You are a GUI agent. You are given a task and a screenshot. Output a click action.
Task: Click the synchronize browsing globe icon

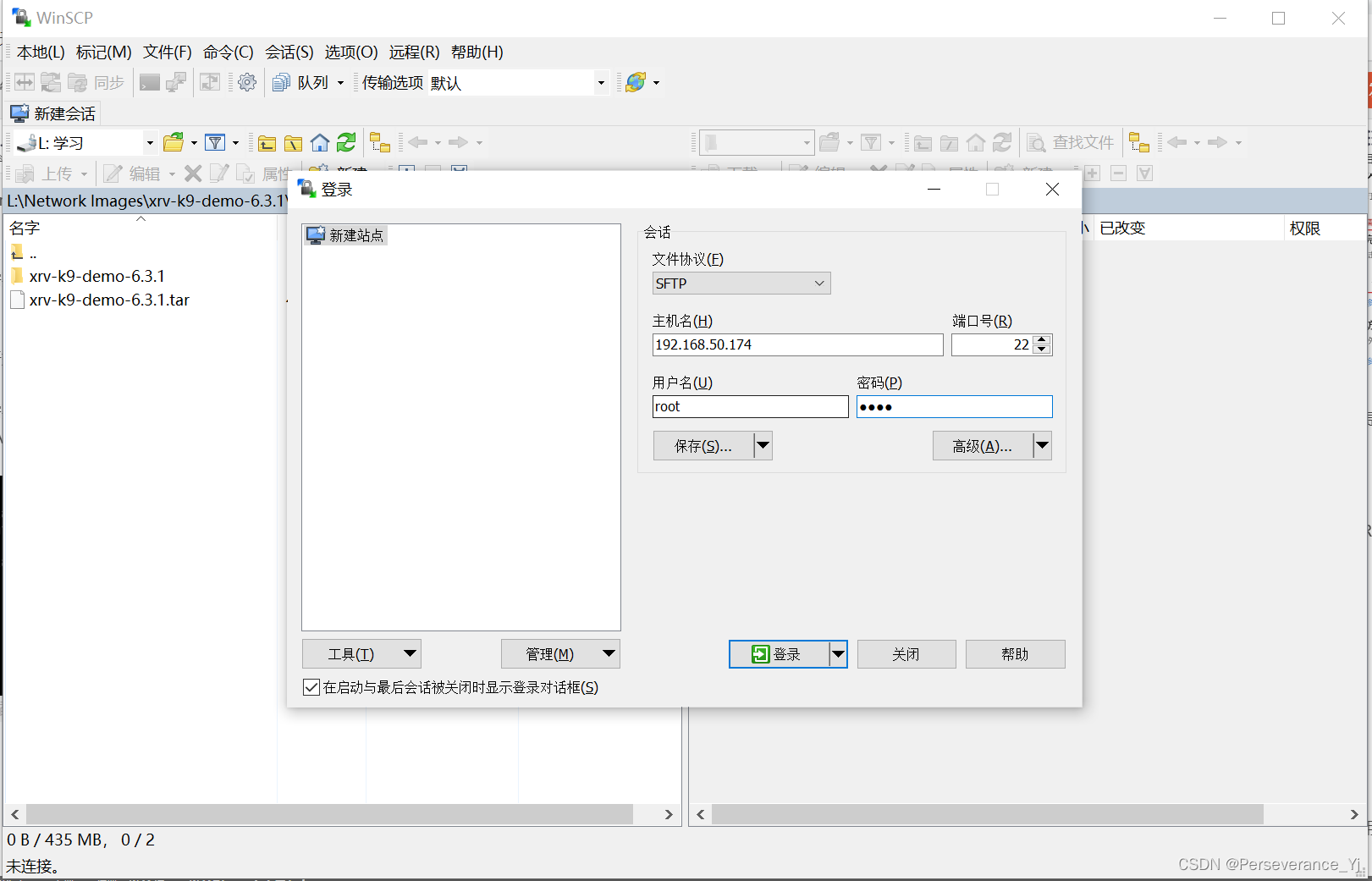636,82
